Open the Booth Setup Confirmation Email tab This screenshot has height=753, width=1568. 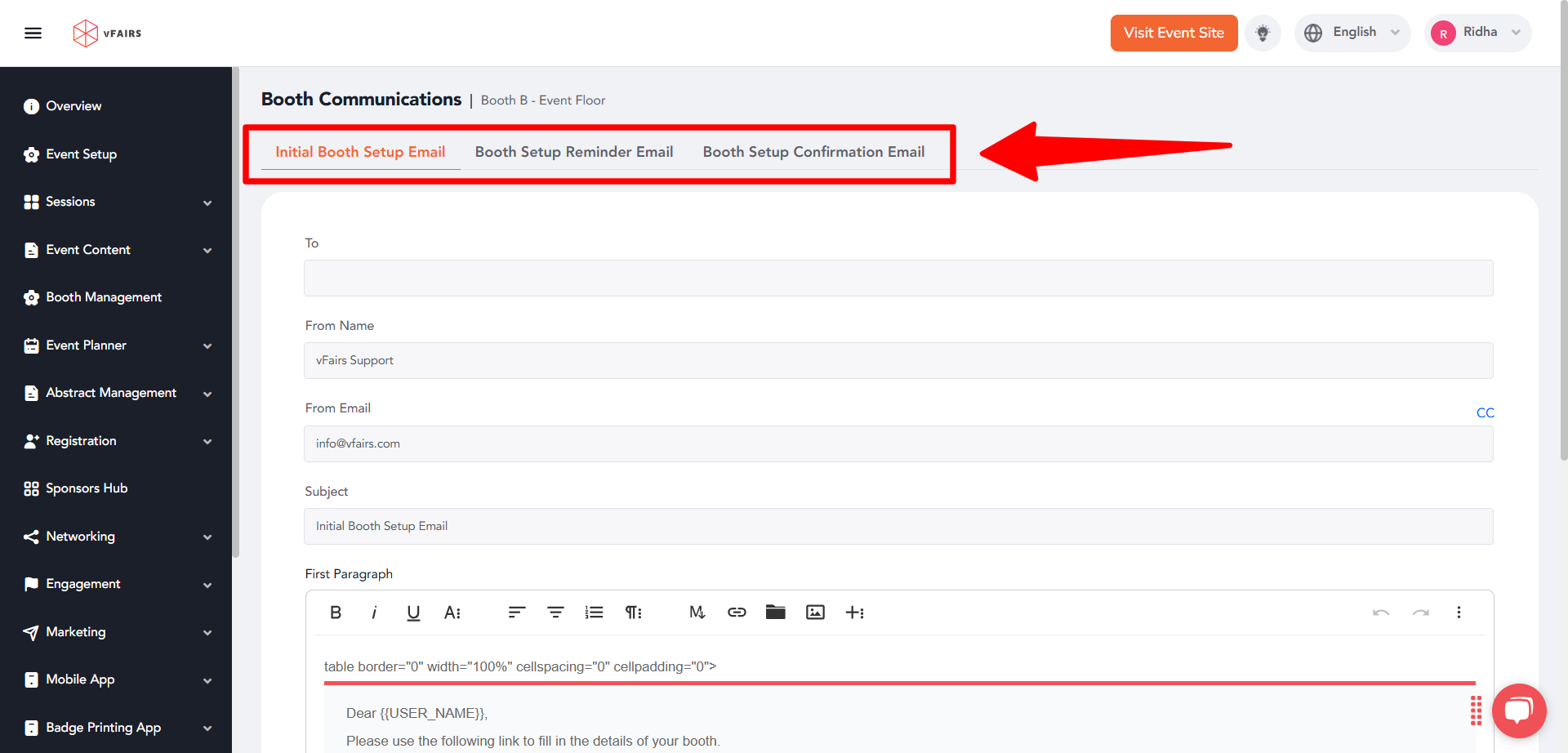coord(813,151)
